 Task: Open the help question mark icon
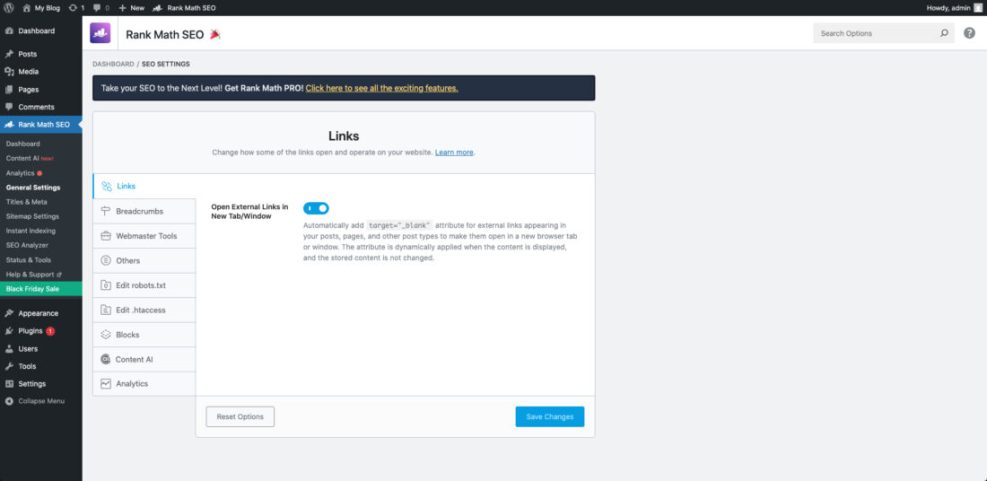[969, 33]
